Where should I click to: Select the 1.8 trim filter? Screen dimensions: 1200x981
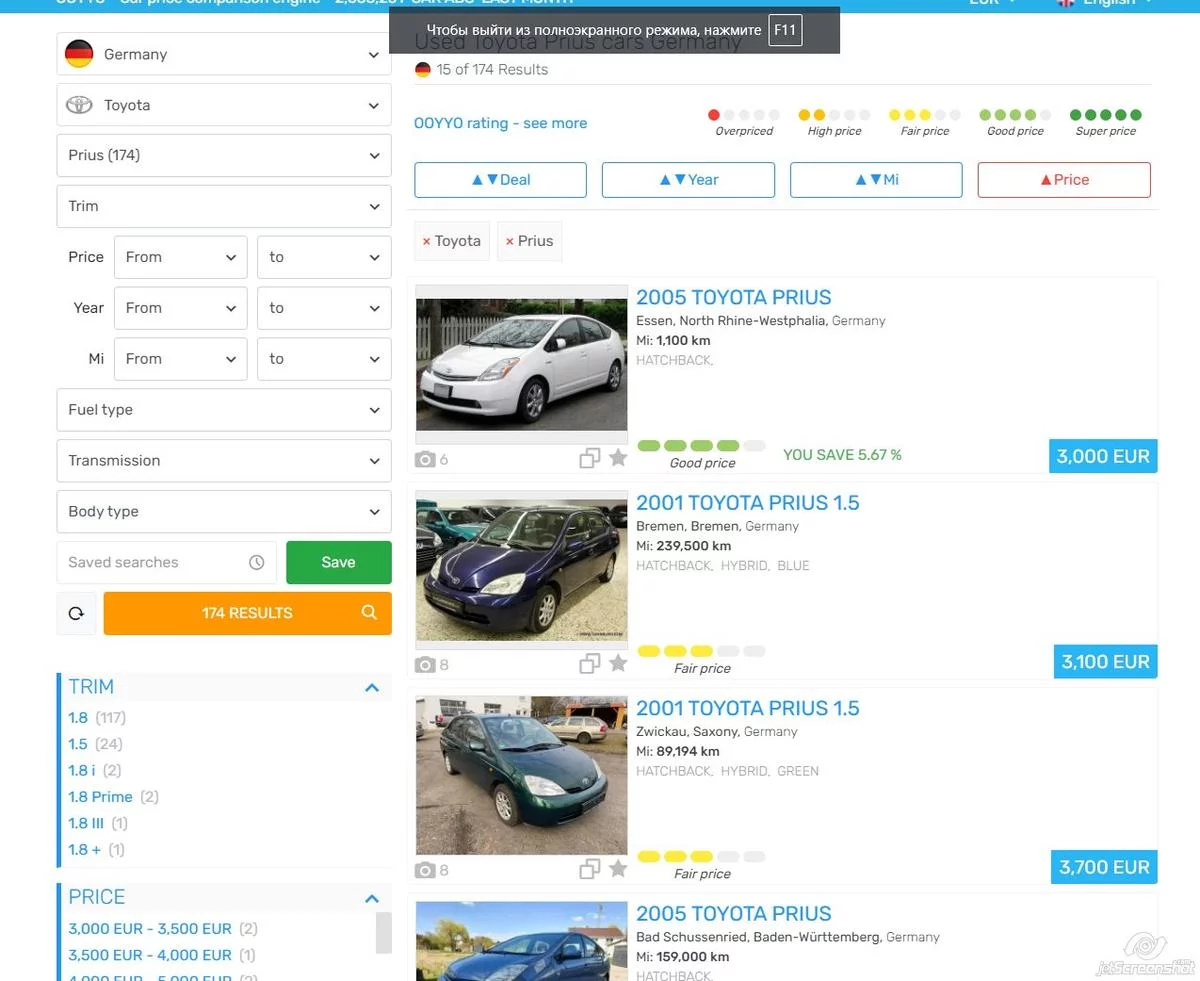tap(78, 718)
